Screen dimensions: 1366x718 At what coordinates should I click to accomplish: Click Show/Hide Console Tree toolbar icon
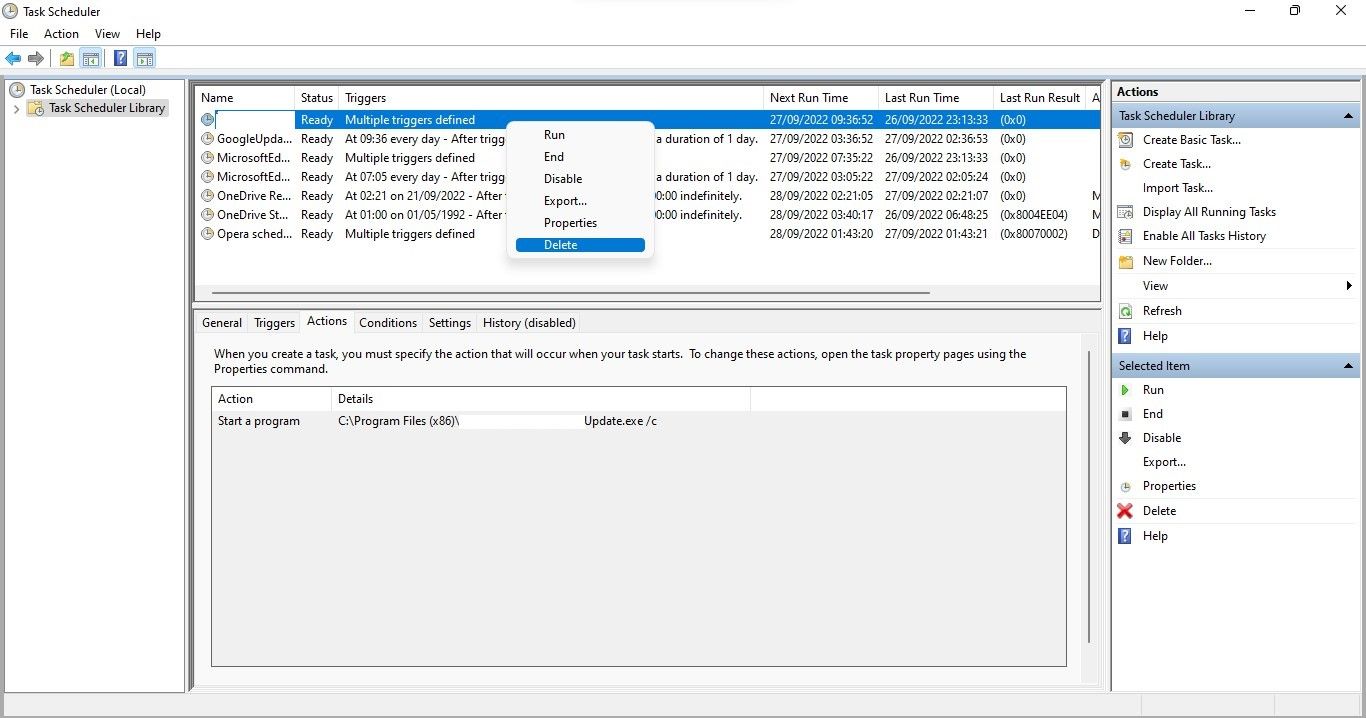point(91,59)
